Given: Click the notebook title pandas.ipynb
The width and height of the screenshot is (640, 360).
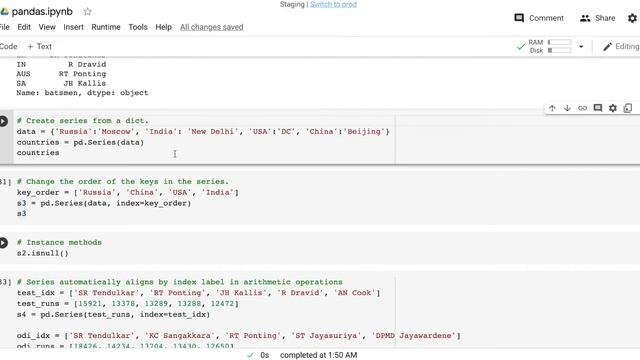Looking at the screenshot, I should pyautogui.click(x=42, y=11).
